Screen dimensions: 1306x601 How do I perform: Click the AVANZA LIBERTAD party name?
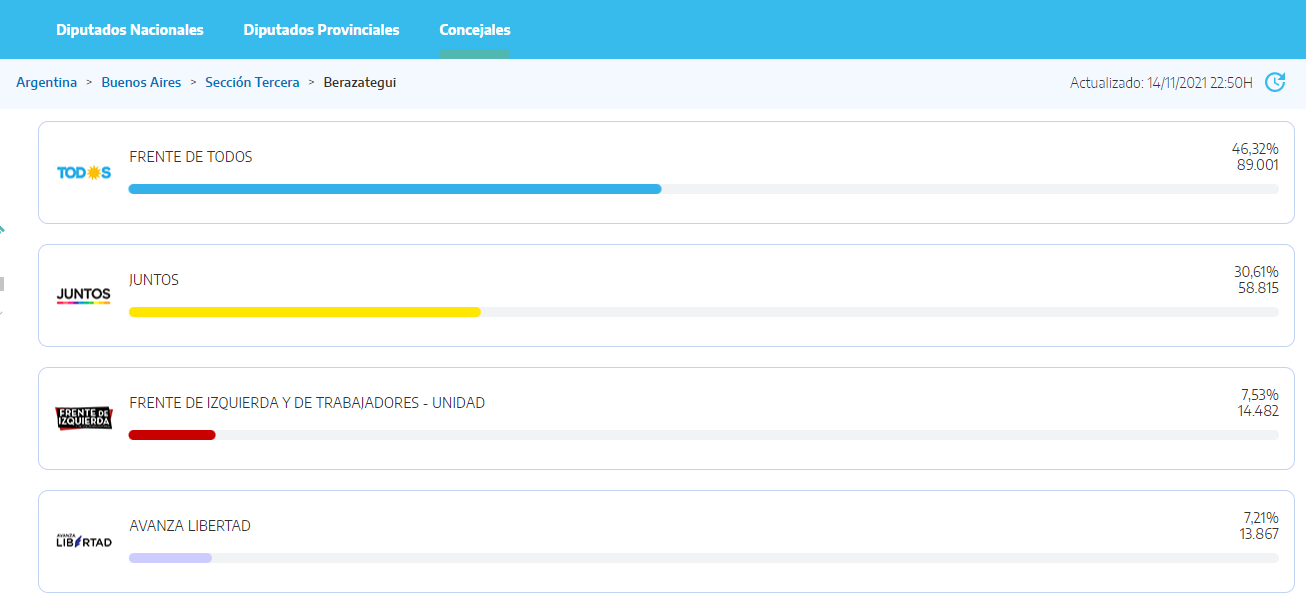point(190,526)
